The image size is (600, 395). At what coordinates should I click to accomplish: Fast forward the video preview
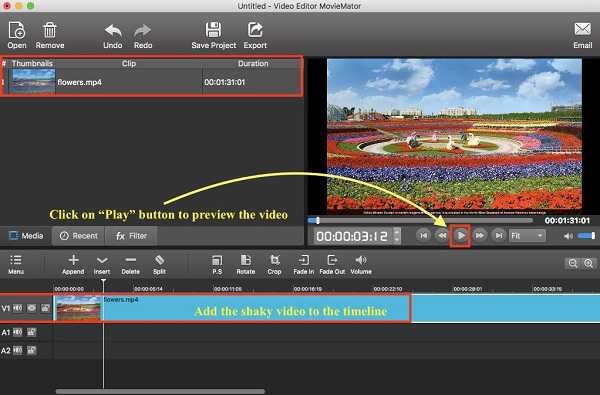point(479,235)
